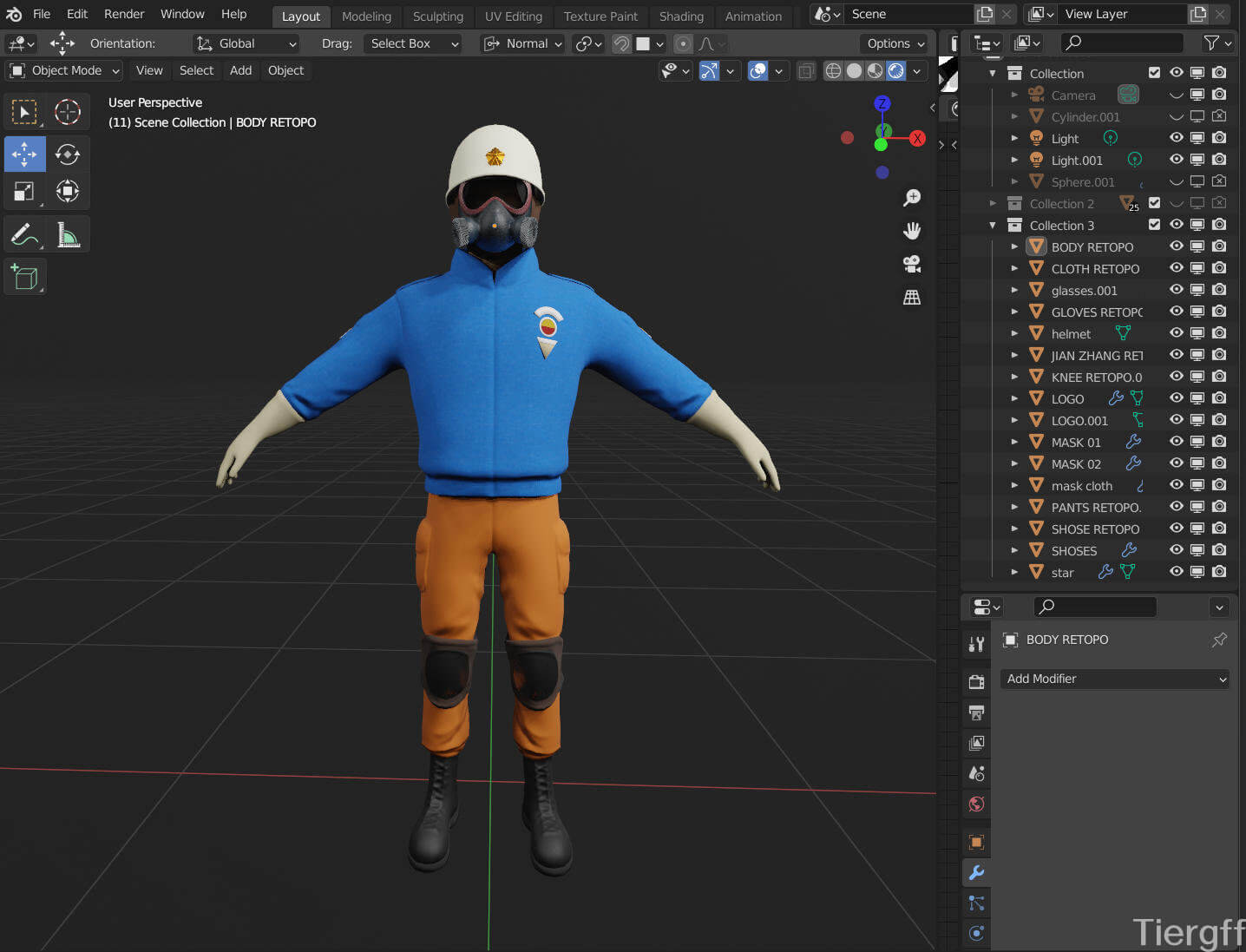
Task: Uncheck Collection 3 exclude checkbox
Action: point(1154,225)
